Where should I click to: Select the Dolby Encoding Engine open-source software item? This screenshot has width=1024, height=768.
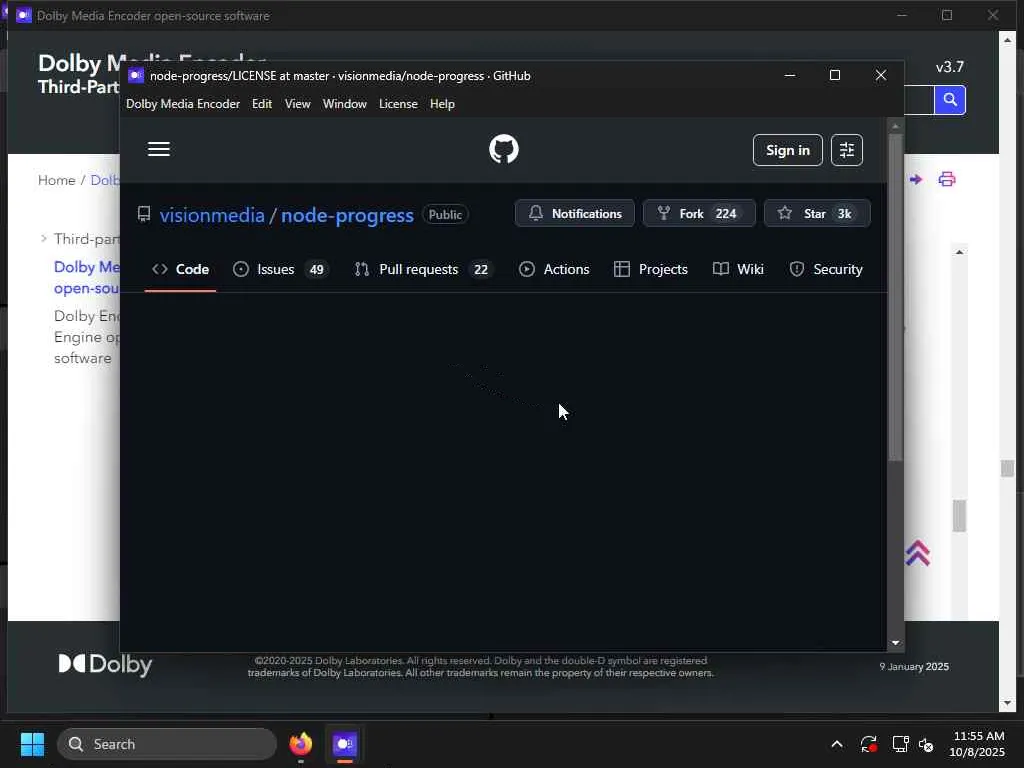(x=87, y=337)
